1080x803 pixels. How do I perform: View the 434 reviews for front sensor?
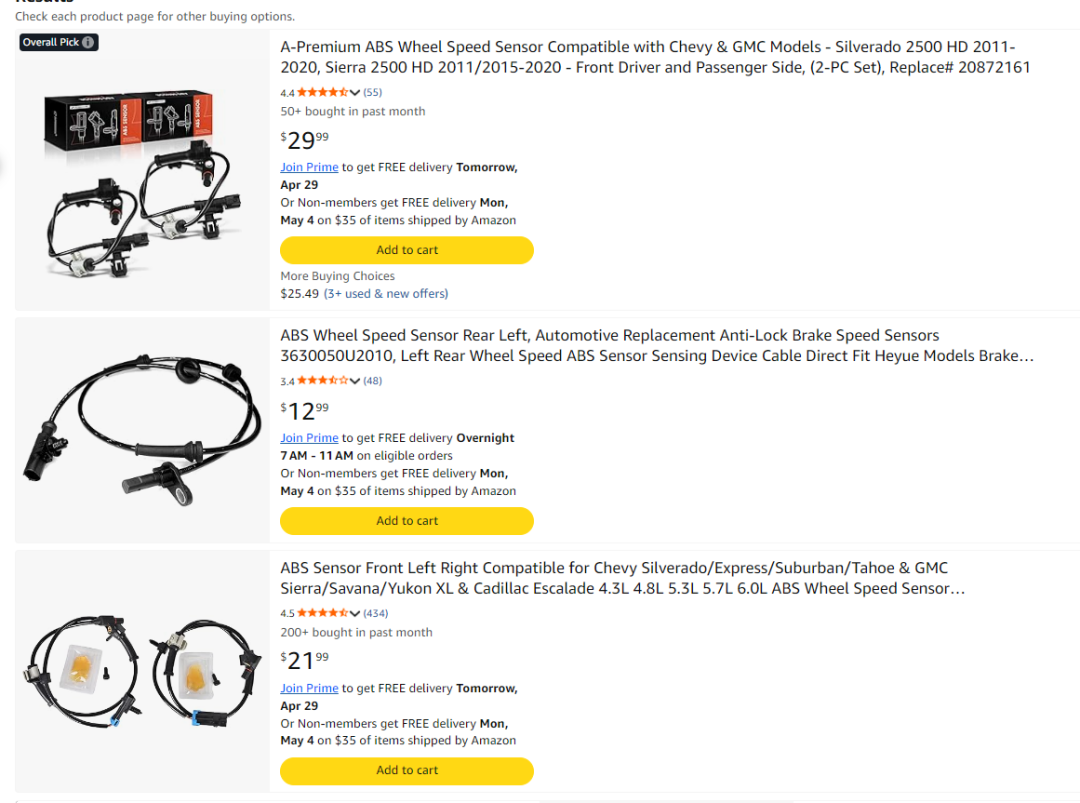(x=375, y=613)
